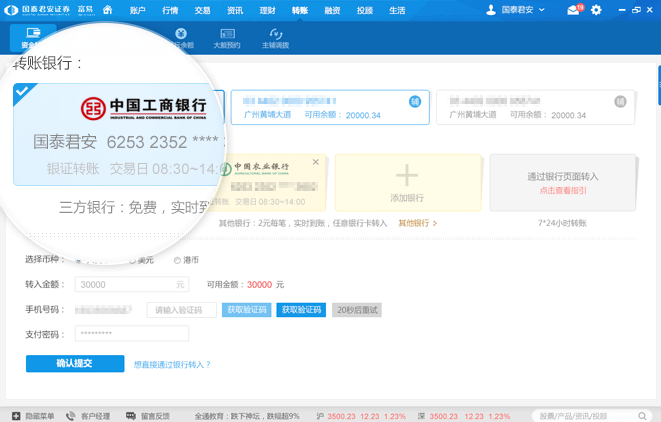Click the 留言反馈 feedback icon
Screen dimensions: 661x422
click(x=133, y=415)
